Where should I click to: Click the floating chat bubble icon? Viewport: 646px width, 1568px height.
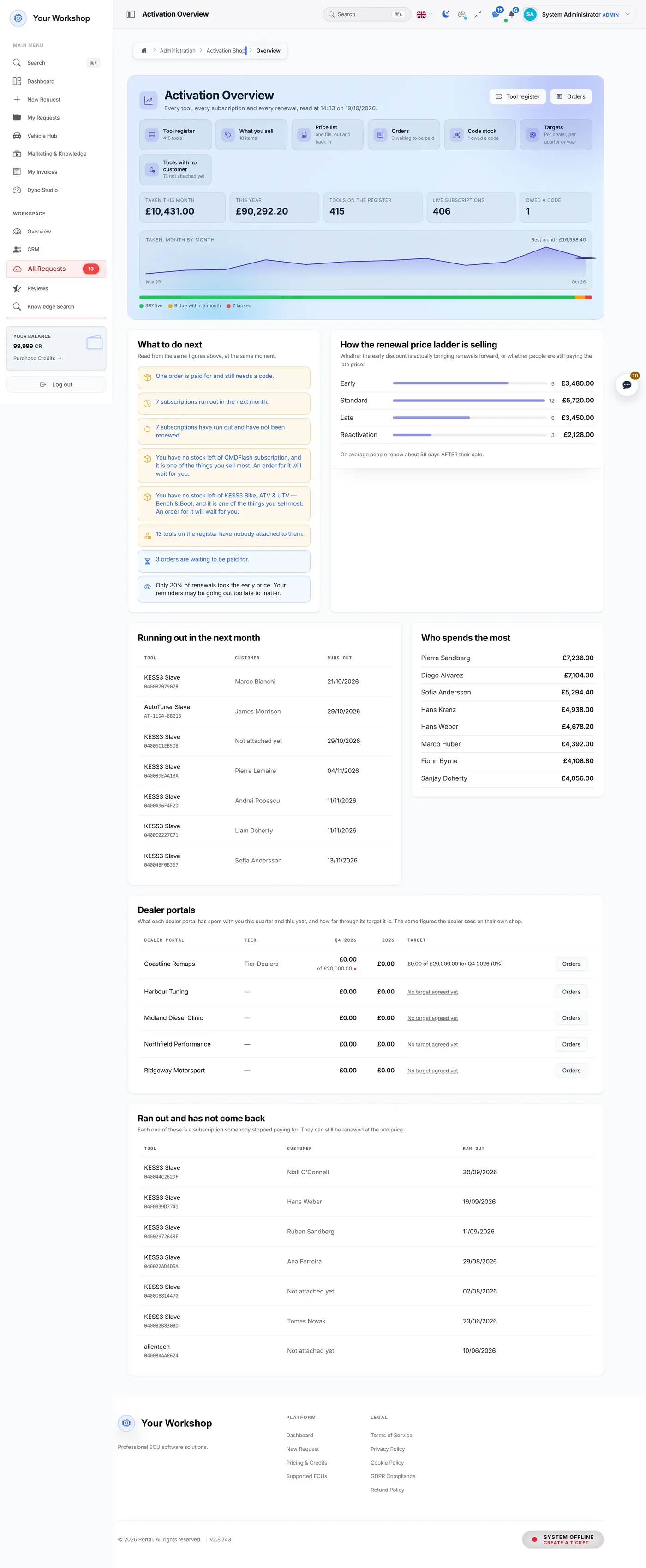(x=627, y=385)
